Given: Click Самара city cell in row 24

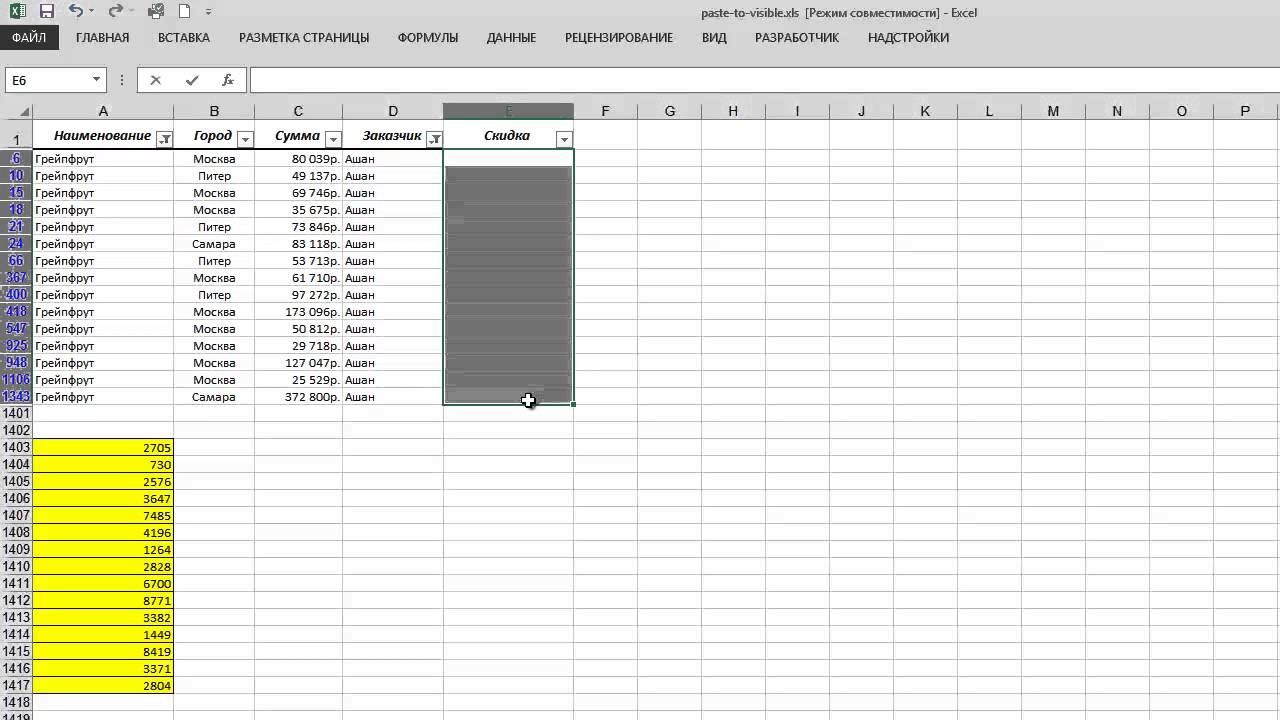Looking at the screenshot, I should tap(214, 244).
